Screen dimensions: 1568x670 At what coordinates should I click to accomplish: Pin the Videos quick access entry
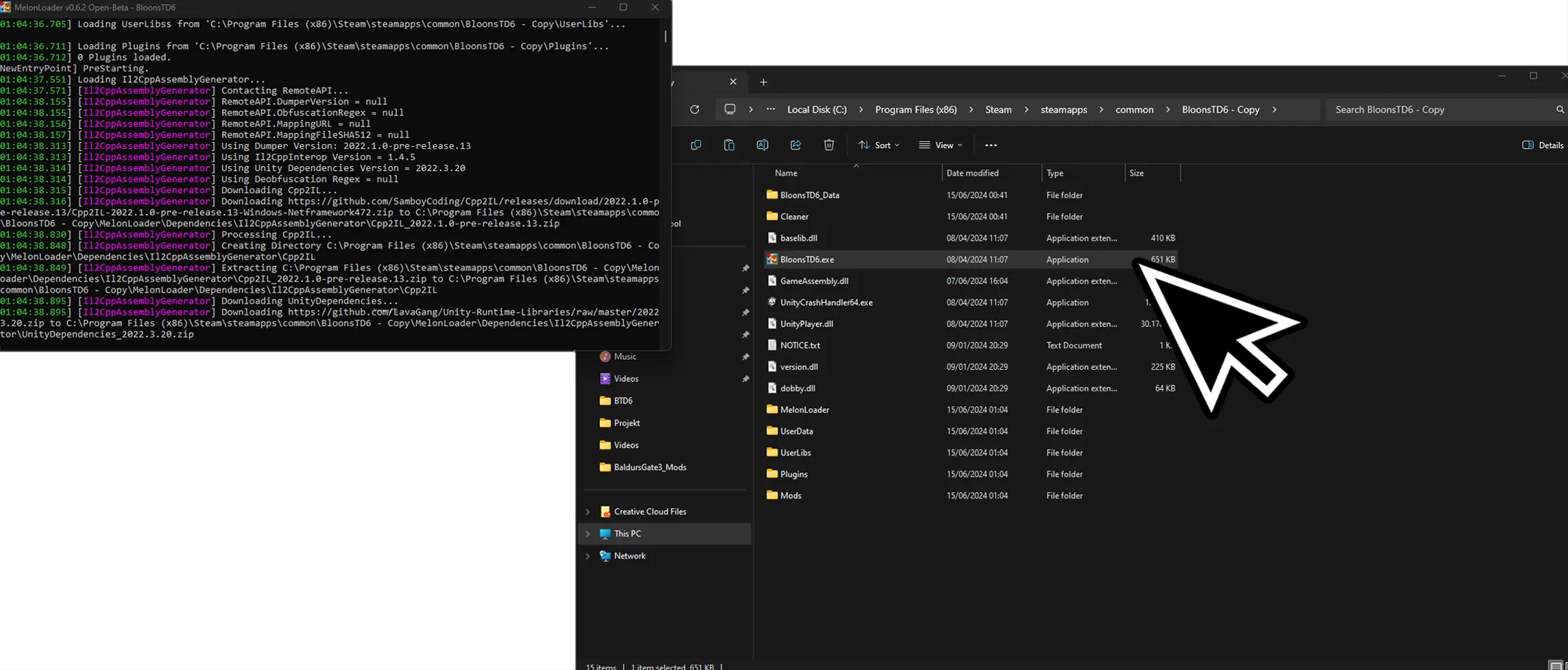pos(745,378)
